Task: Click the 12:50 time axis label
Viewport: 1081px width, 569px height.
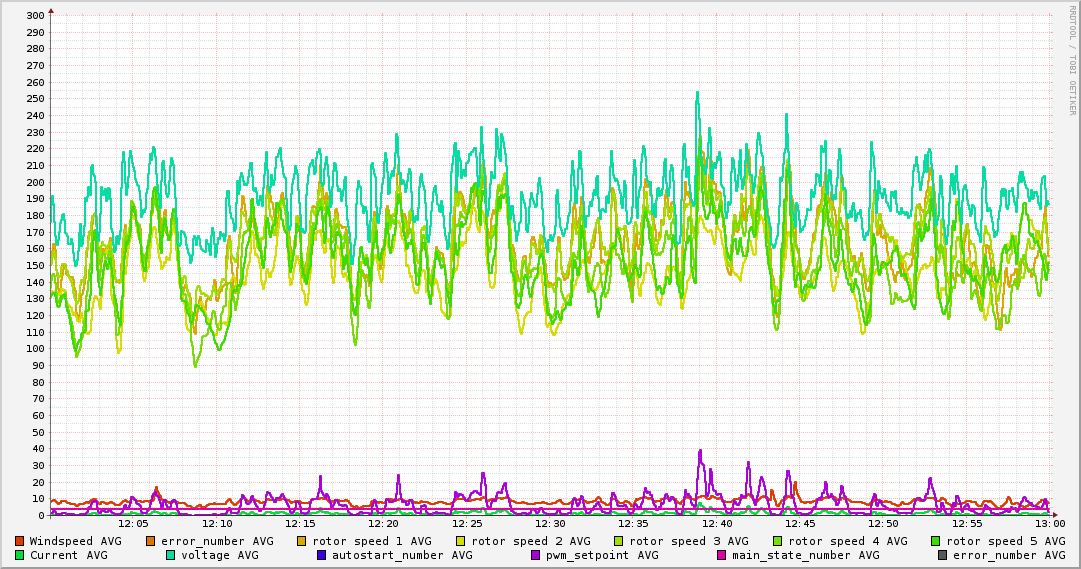Action: [x=884, y=524]
